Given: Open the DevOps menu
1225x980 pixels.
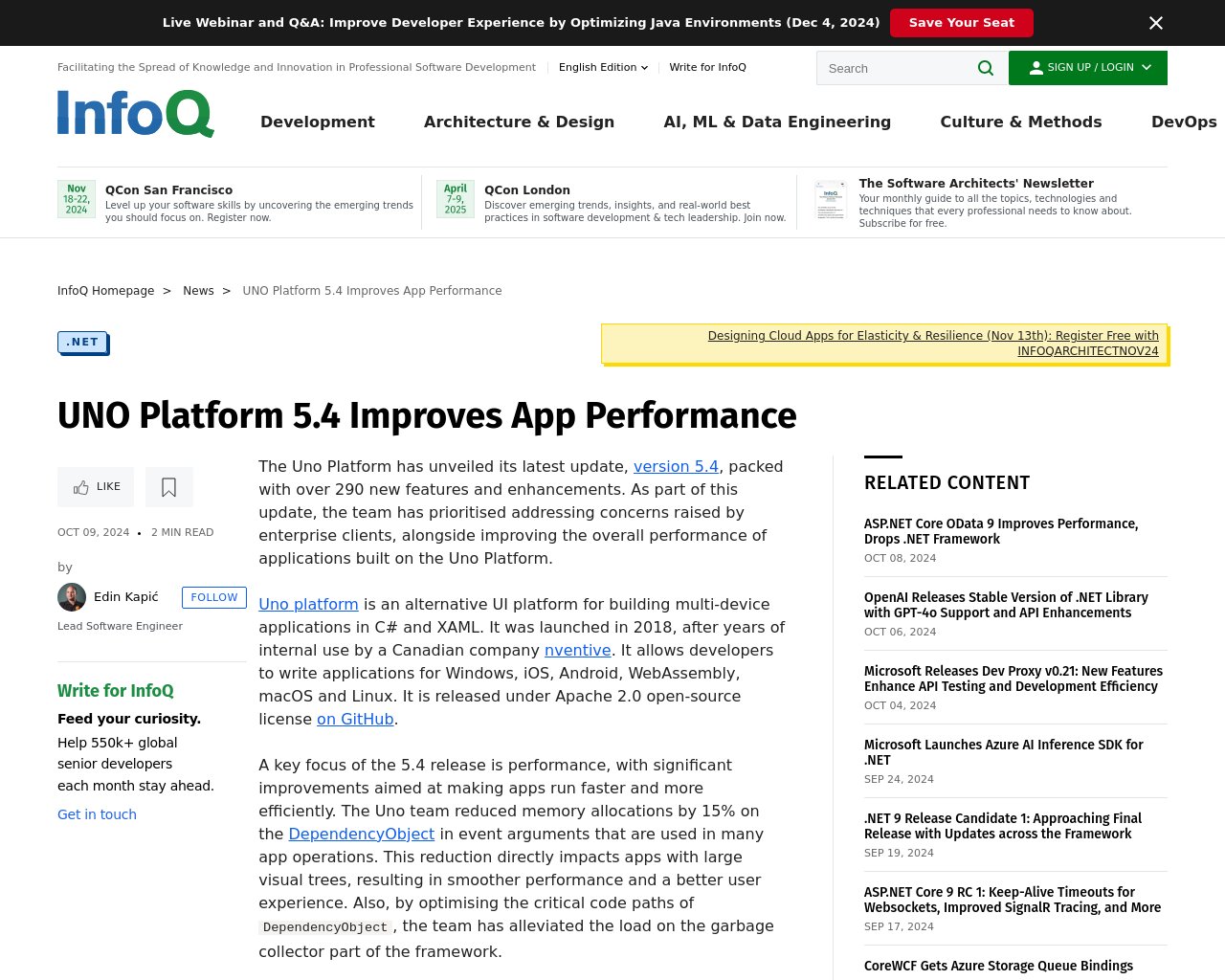Looking at the screenshot, I should [1184, 122].
